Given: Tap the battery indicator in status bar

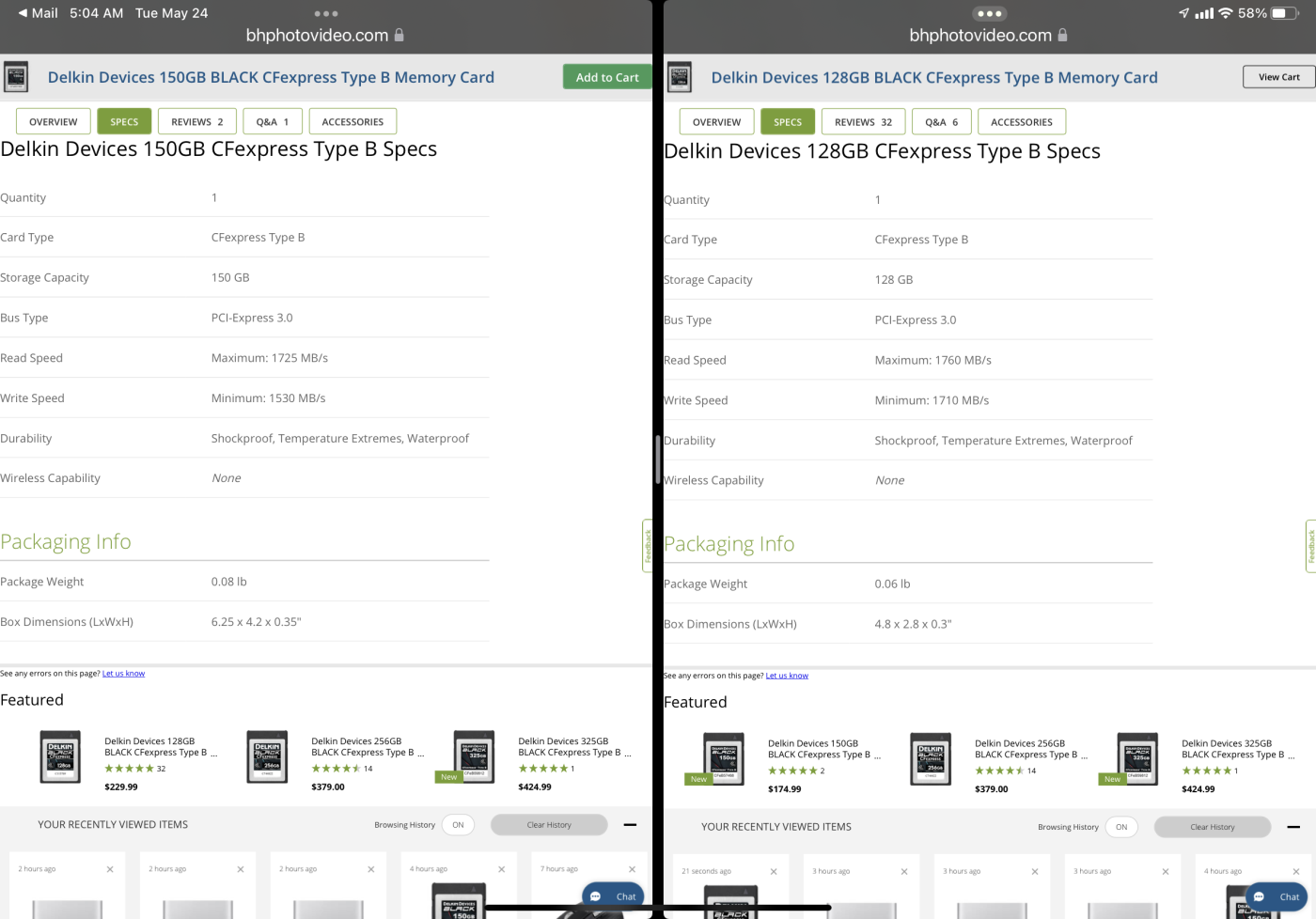Looking at the screenshot, I should point(1282,13).
